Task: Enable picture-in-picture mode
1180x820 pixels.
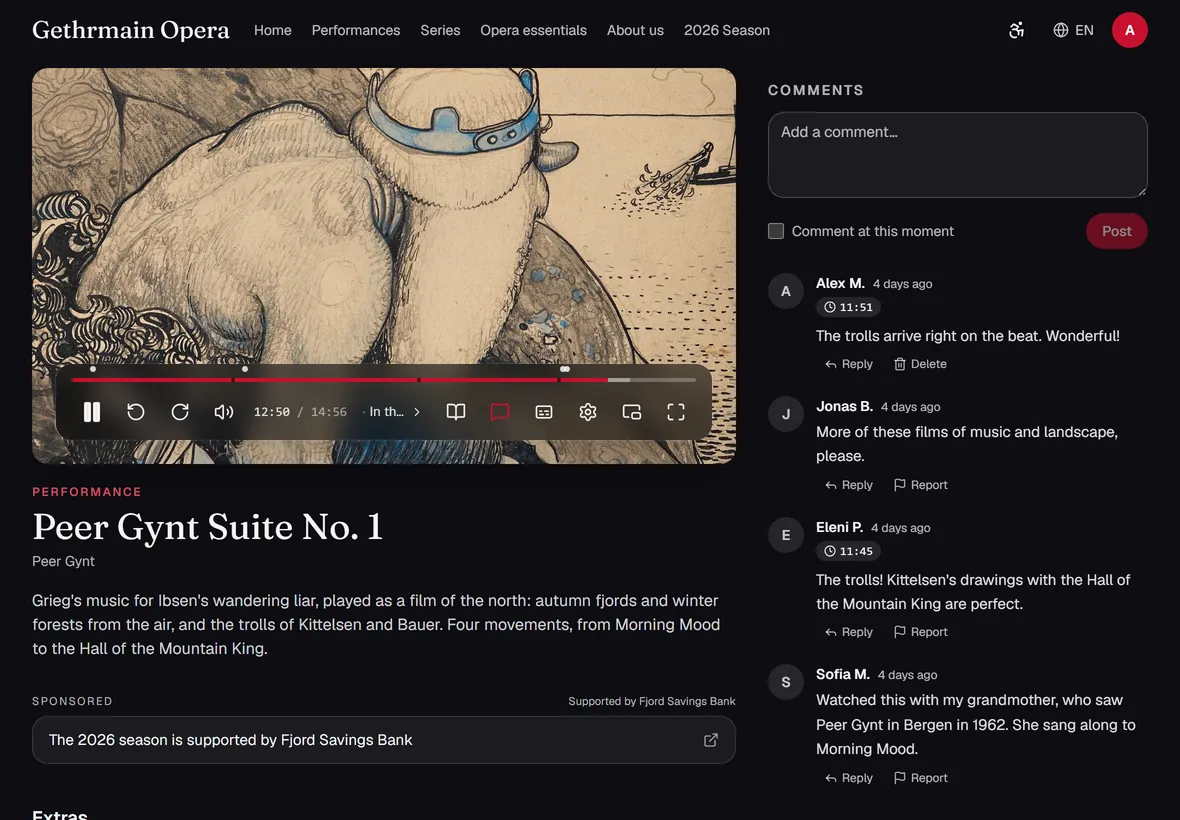Action: click(x=632, y=412)
